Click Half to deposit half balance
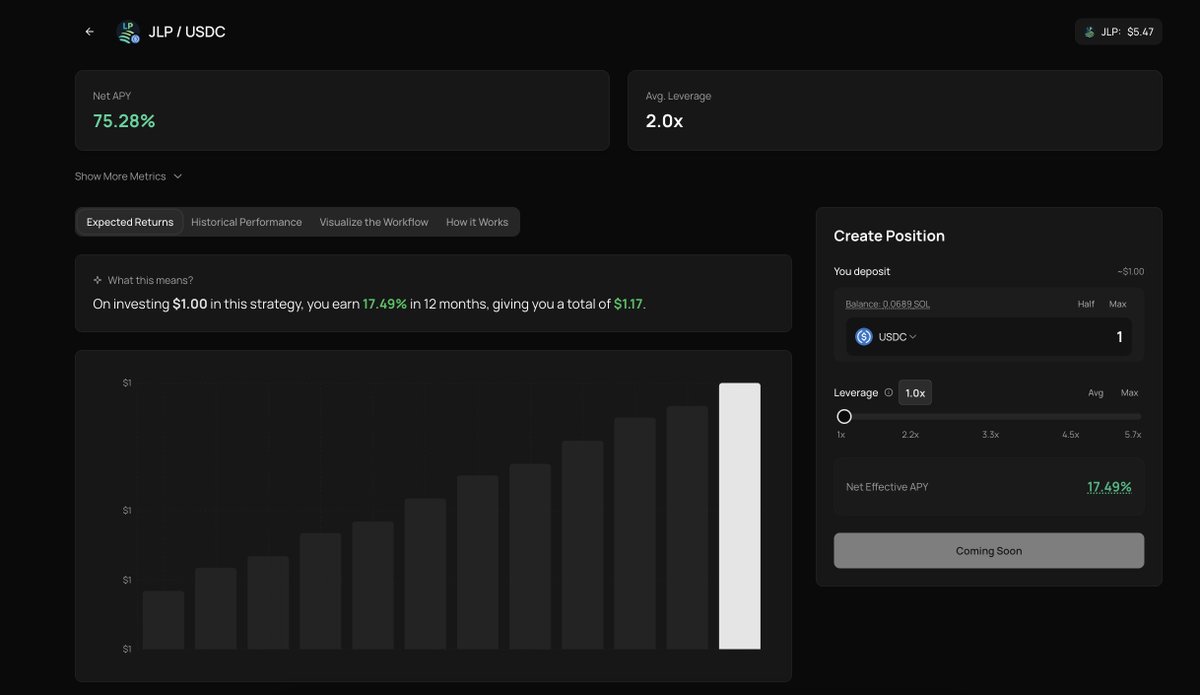Image resolution: width=1200 pixels, height=695 pixels. 1086,304
